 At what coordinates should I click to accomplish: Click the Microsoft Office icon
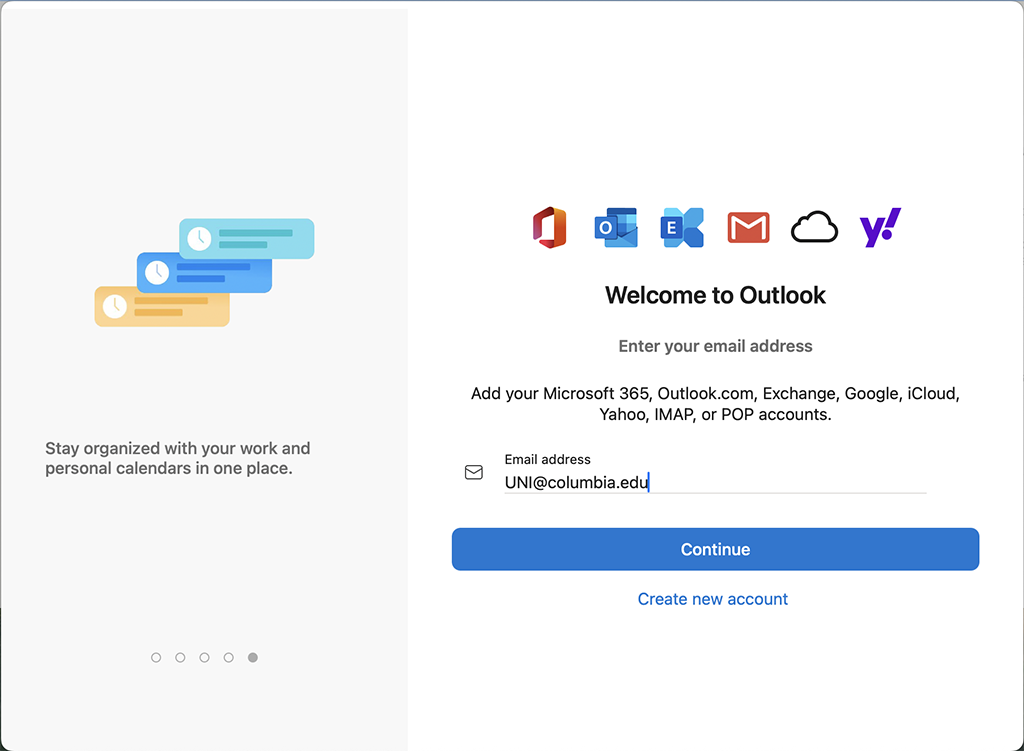549,227
